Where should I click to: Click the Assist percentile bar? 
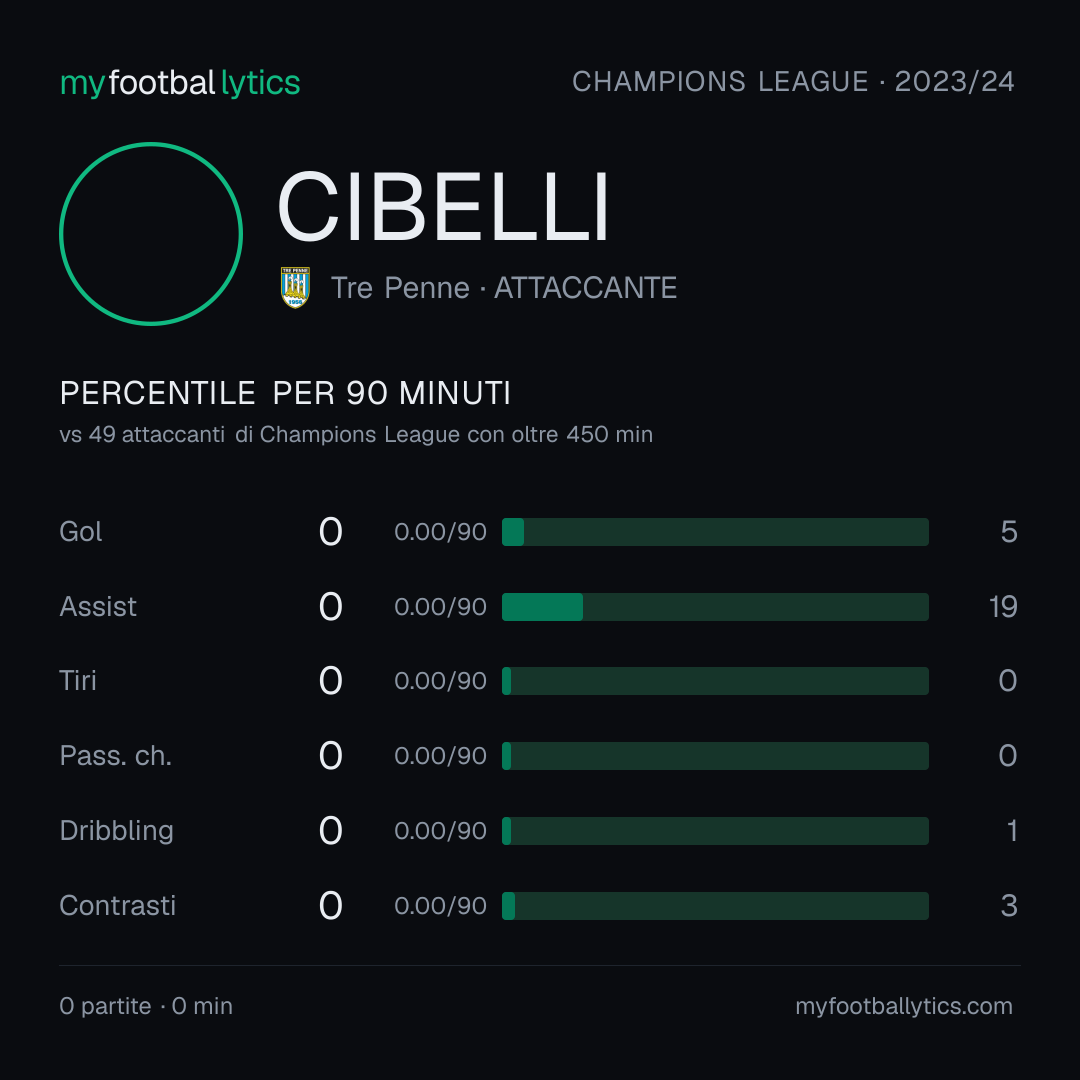click(715, 607)
